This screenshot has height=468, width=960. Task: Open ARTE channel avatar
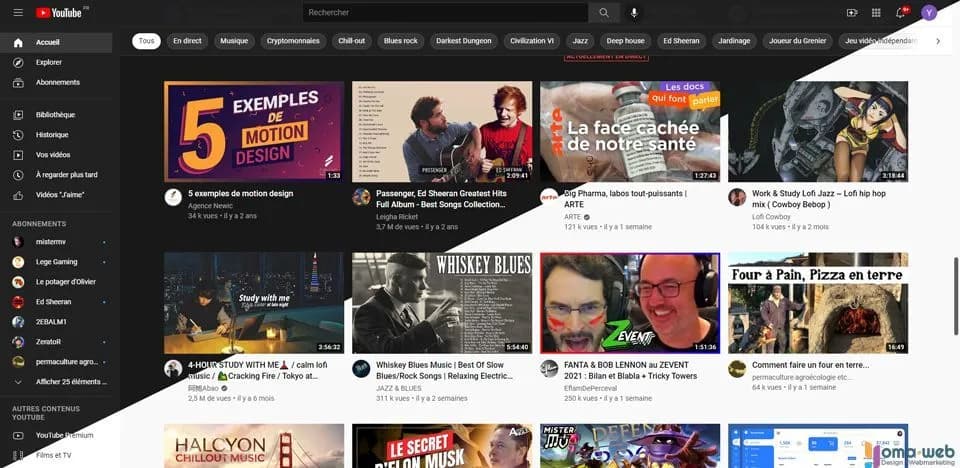point(549,197)
